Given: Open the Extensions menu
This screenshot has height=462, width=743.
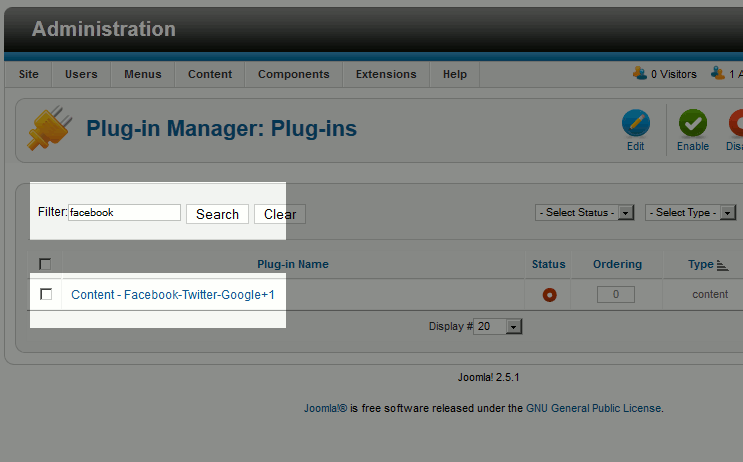Looking at the screenshot, I should coord(386,74).
